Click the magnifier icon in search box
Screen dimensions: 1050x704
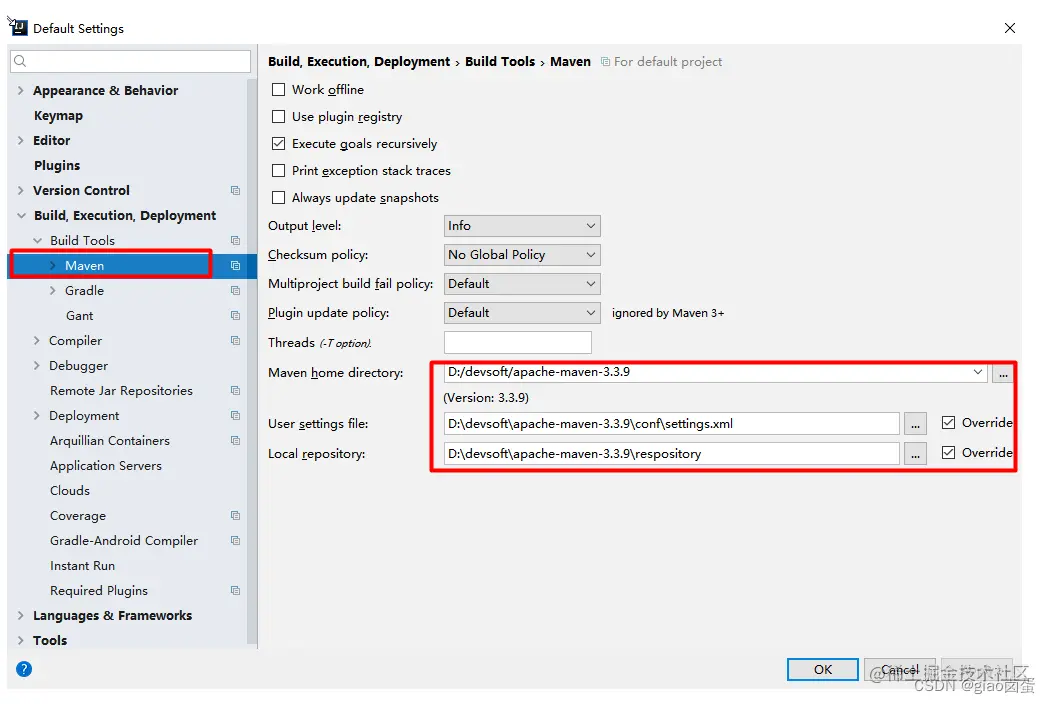(x=20, y=62)
